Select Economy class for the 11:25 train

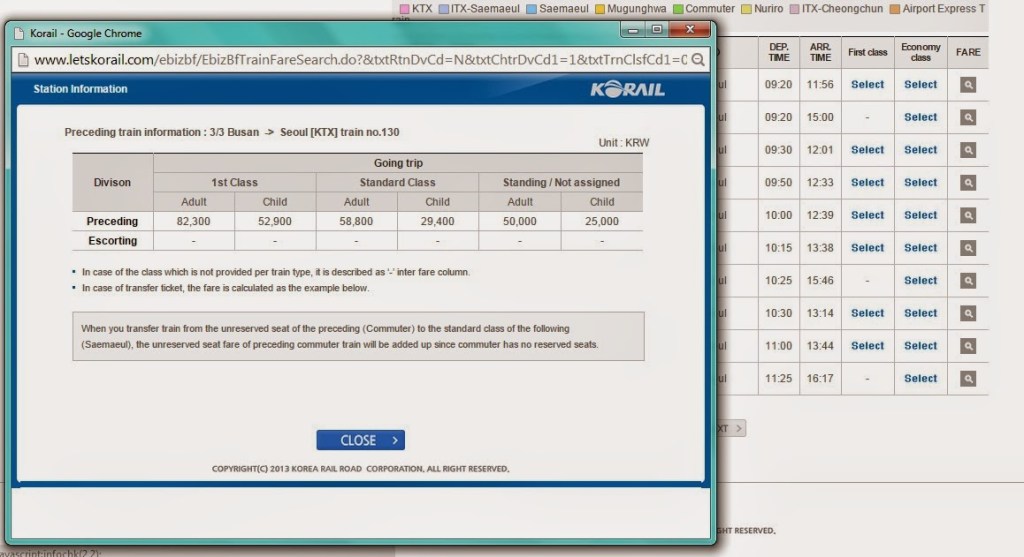(920, 379)
